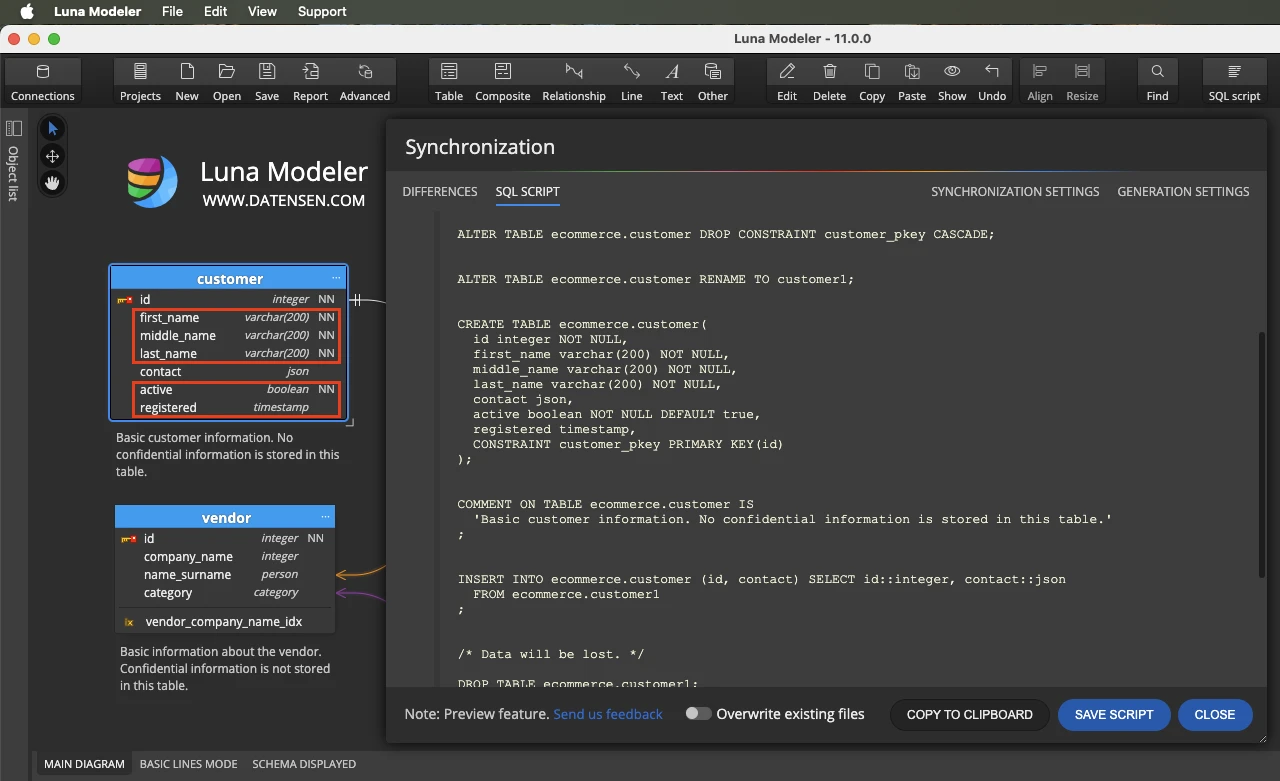Follow the Send us feedback link
The image size is (1280, 781).
tap(608, 714)
